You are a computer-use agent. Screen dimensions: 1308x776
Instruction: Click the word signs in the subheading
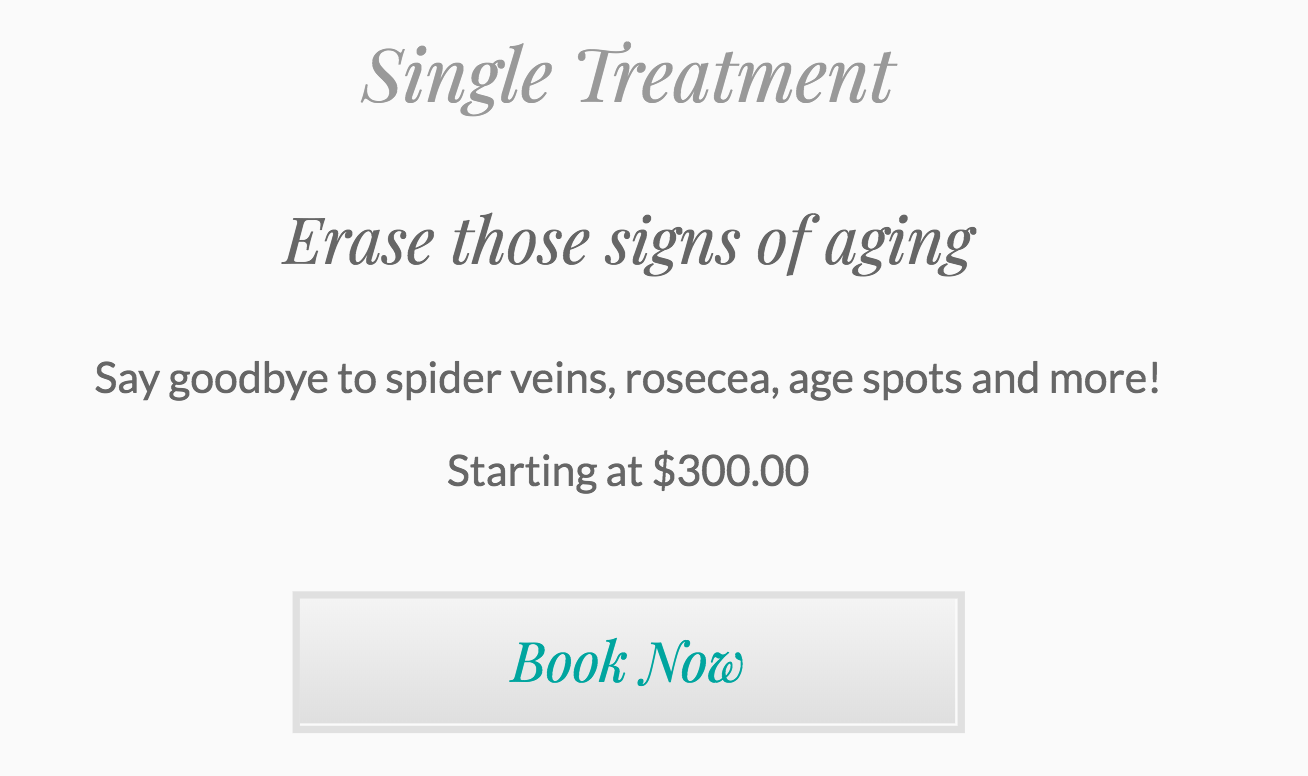670,246
